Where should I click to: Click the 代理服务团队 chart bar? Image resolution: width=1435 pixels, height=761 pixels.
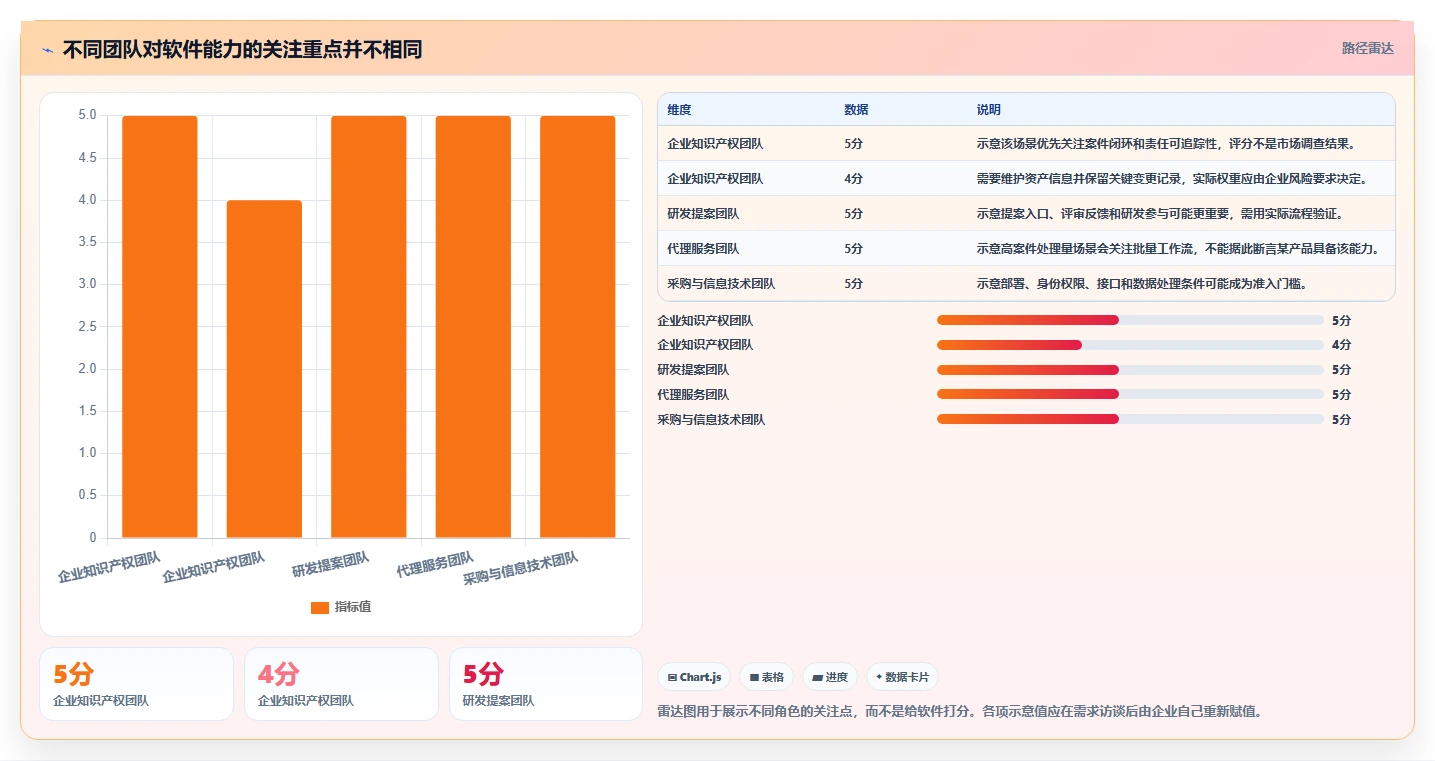(x=473, y=327)
